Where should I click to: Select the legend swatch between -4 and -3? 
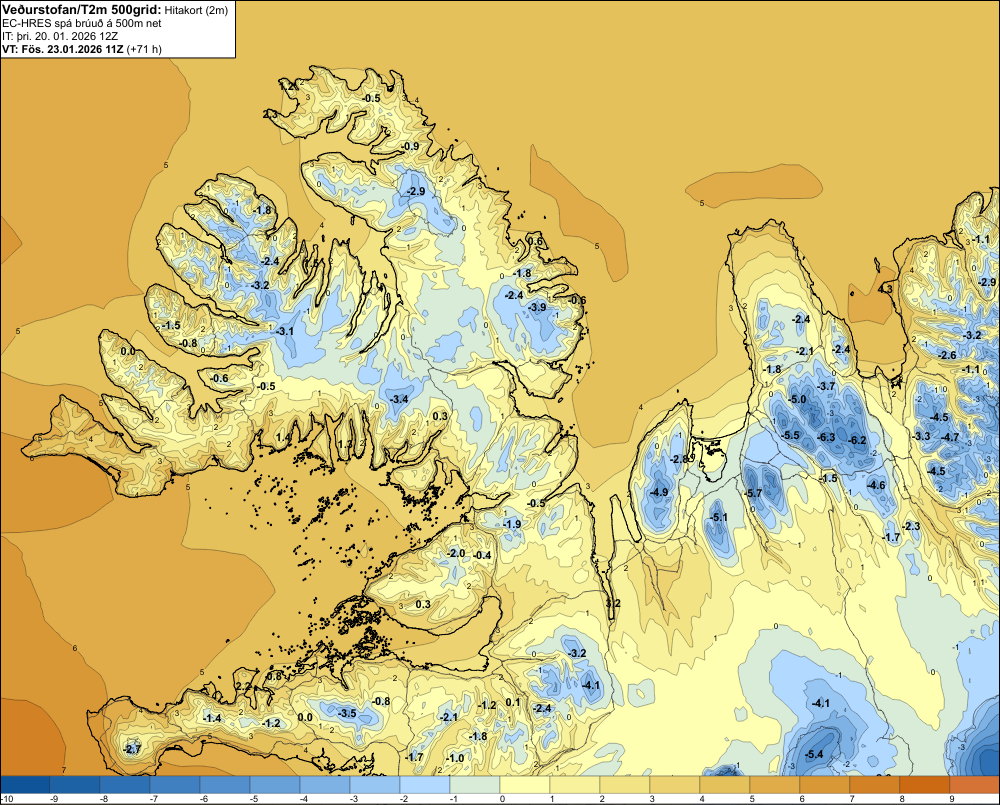click(325, 784)
